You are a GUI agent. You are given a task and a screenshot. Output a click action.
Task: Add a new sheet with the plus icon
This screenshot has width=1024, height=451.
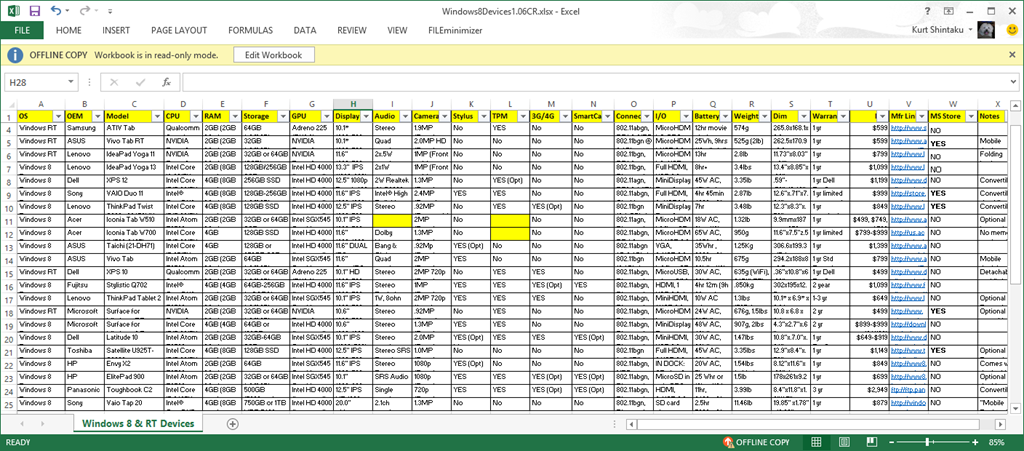(232, 423)
